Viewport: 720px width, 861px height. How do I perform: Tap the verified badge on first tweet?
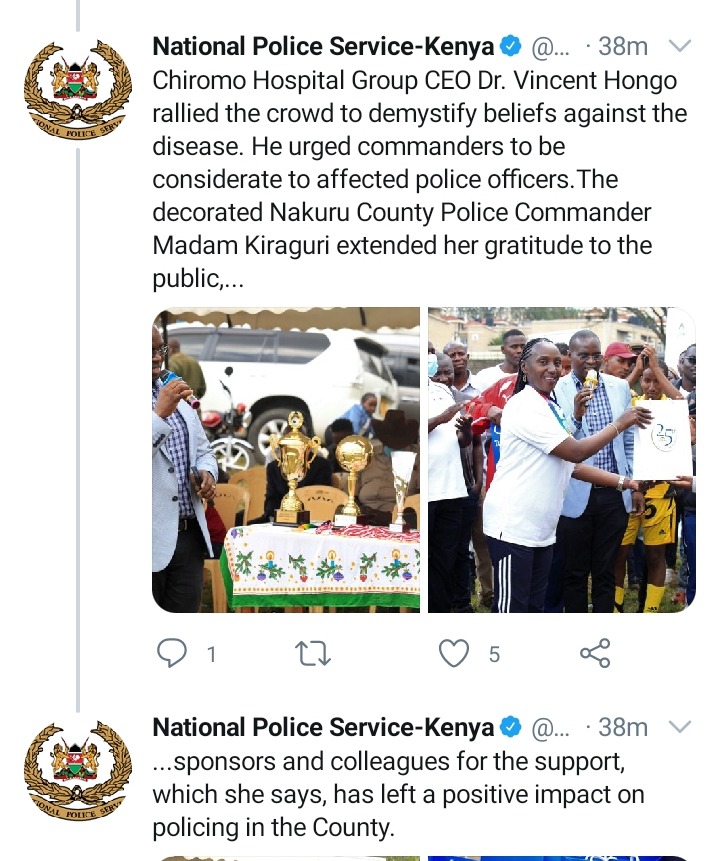tap(511, 46)
